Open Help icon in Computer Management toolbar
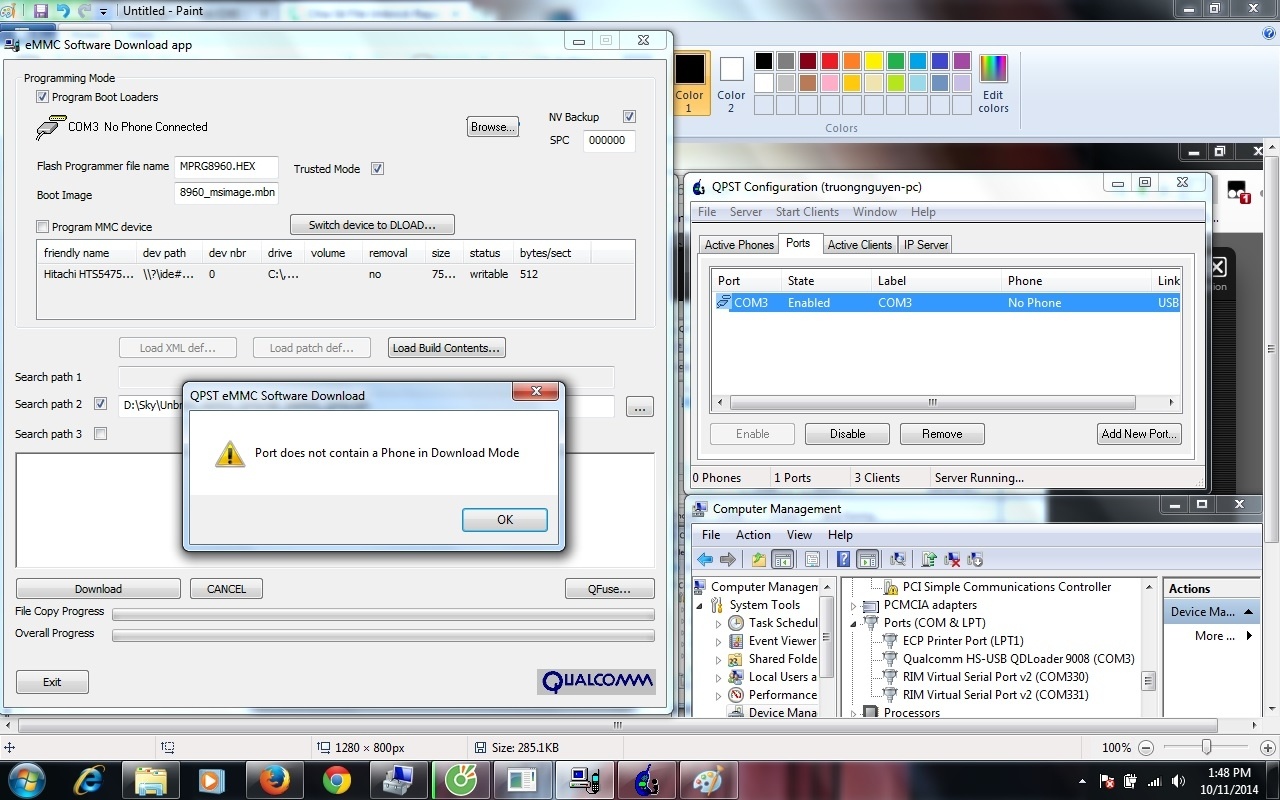Screen dimensions: 1280x800 (843, 560)
